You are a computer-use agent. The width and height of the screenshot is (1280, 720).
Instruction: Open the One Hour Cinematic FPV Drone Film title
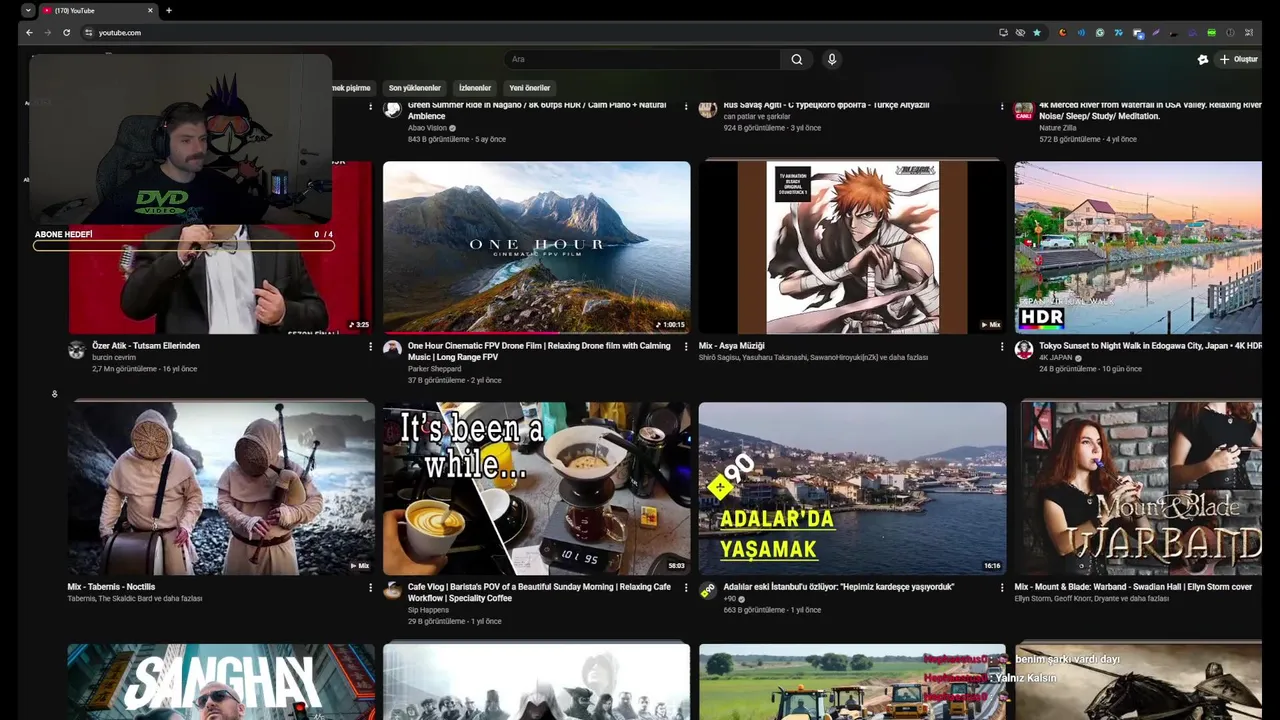[539, 351]
